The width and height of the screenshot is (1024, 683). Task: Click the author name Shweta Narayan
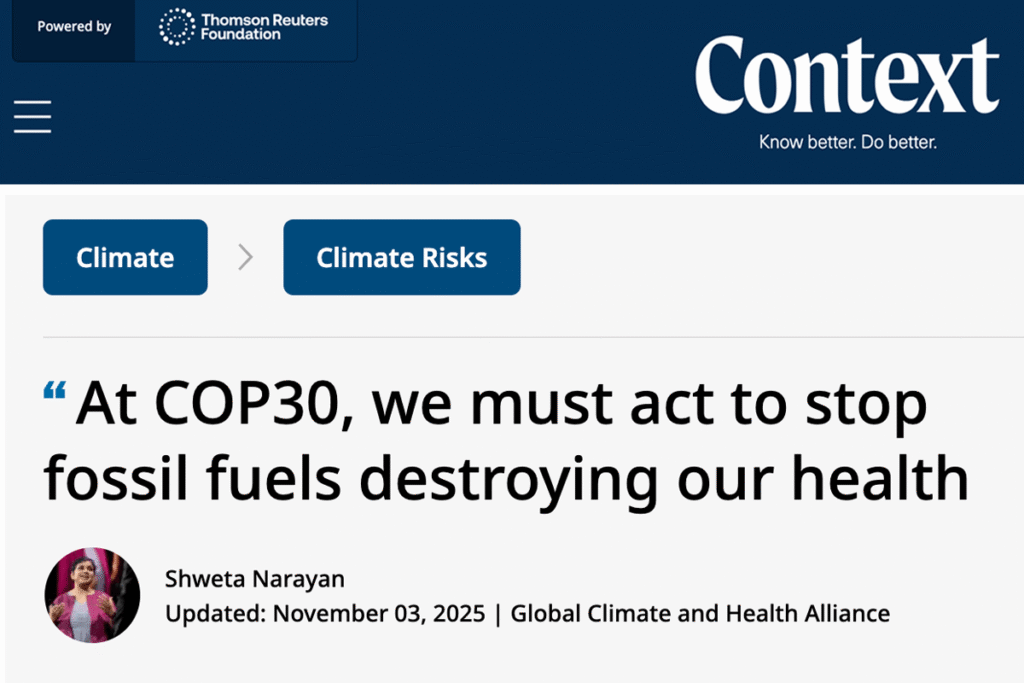254,578
